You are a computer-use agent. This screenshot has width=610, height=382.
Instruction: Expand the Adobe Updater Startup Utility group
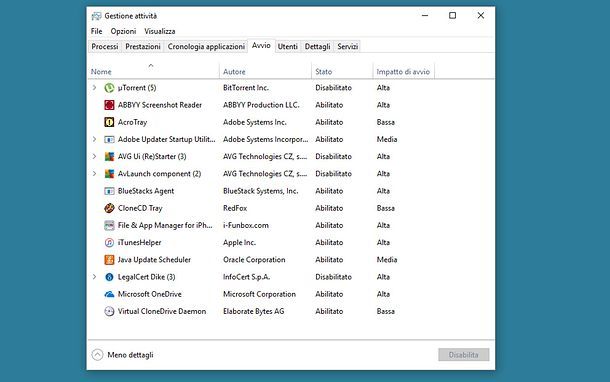[94, 139]
